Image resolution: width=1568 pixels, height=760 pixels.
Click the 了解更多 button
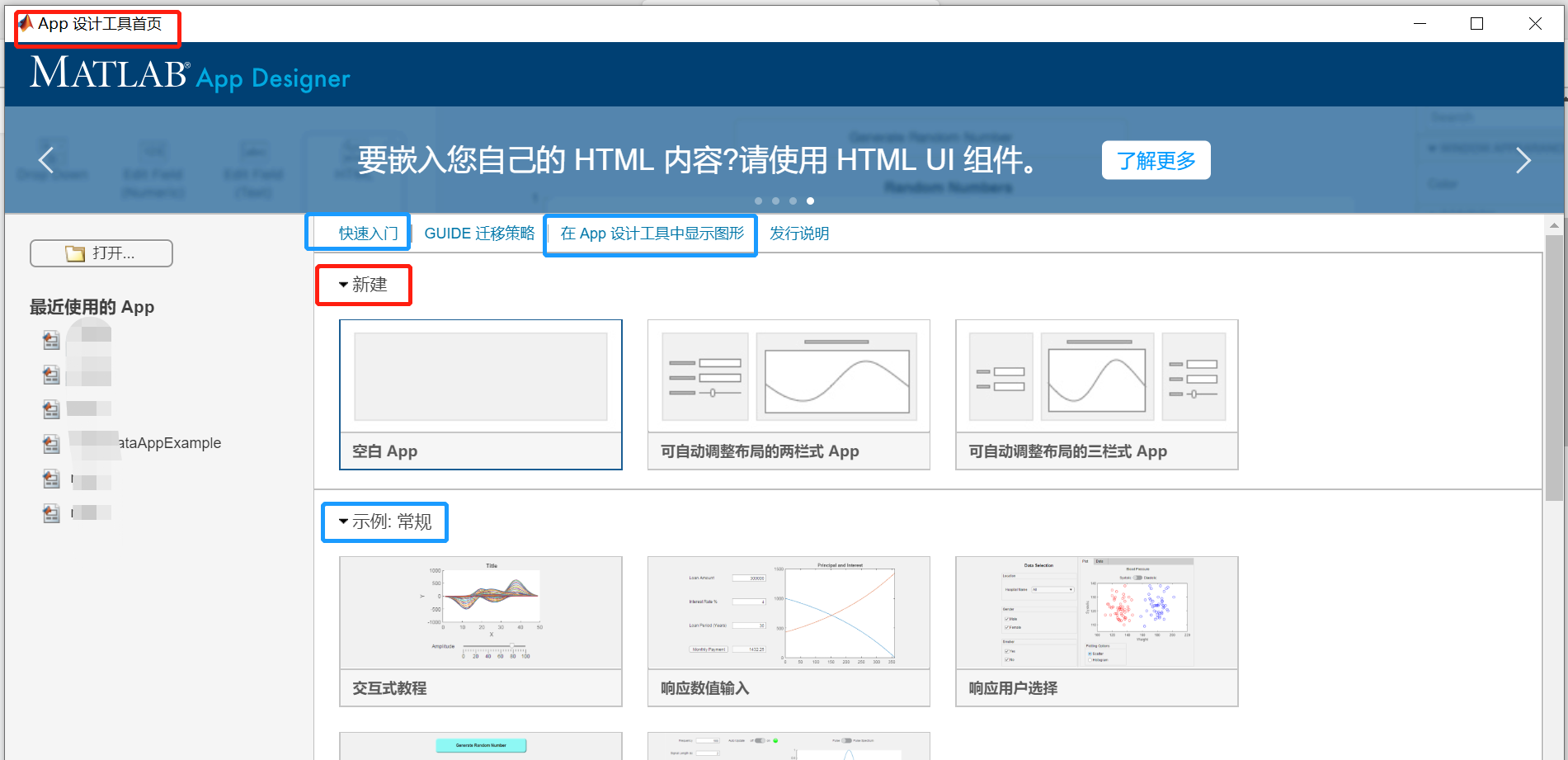pos(1156,160)
